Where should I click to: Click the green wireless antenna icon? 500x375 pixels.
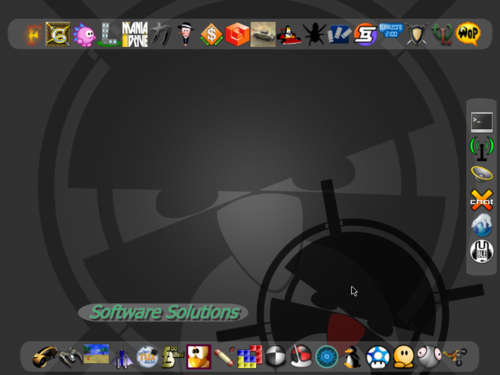pos(482,148)
